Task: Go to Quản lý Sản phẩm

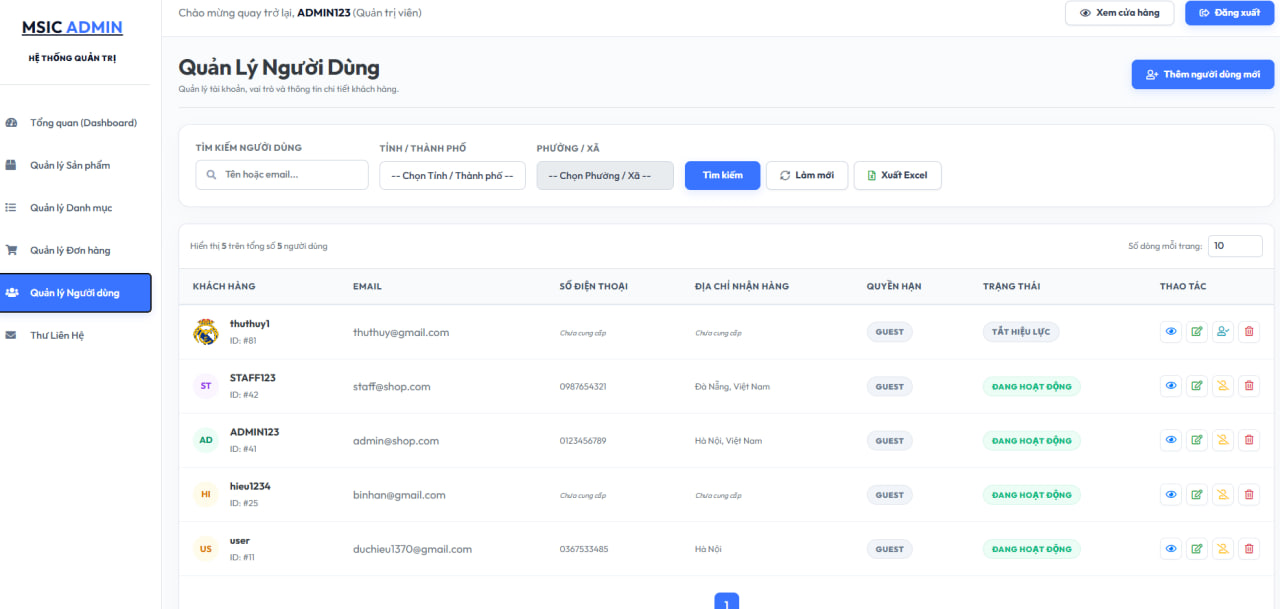Action: (76, 165)
